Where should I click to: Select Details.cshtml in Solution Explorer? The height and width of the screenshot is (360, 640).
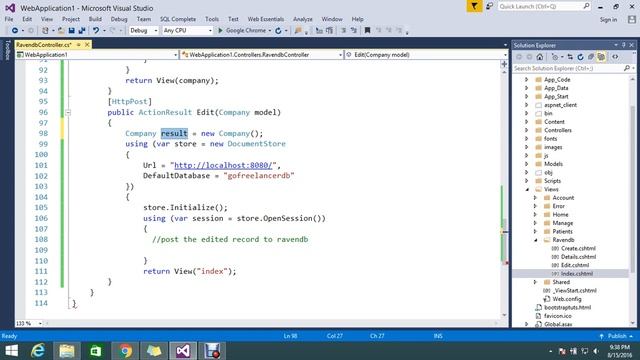tap(578, 257)
